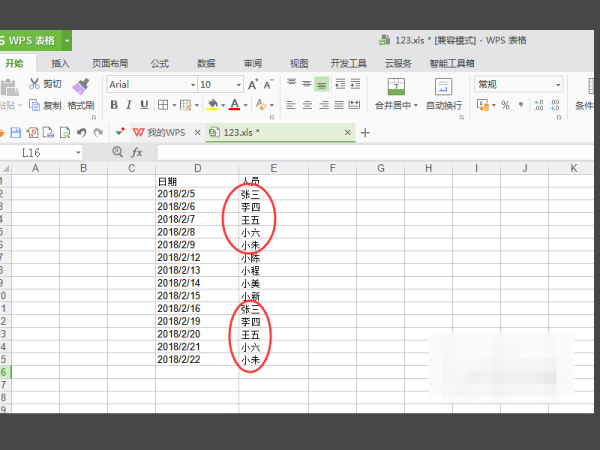Add new document tab with plus
Viewport: 600px width, 450px height.
[x=365, y=133]
